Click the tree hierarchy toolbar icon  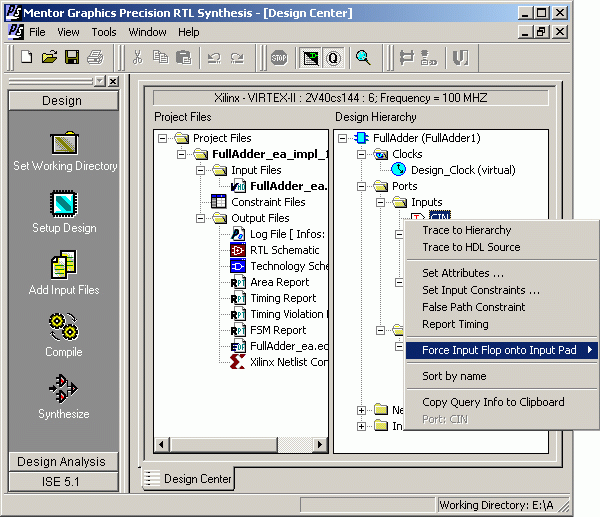pos(429,58)
